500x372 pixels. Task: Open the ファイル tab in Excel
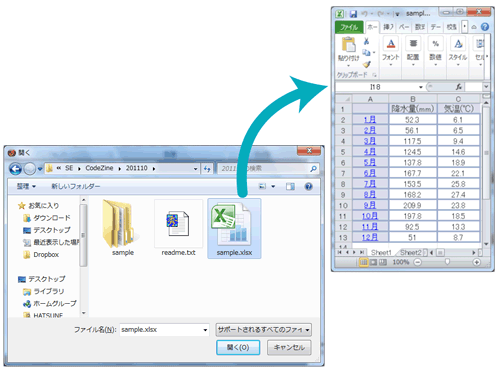click(349, 27)
